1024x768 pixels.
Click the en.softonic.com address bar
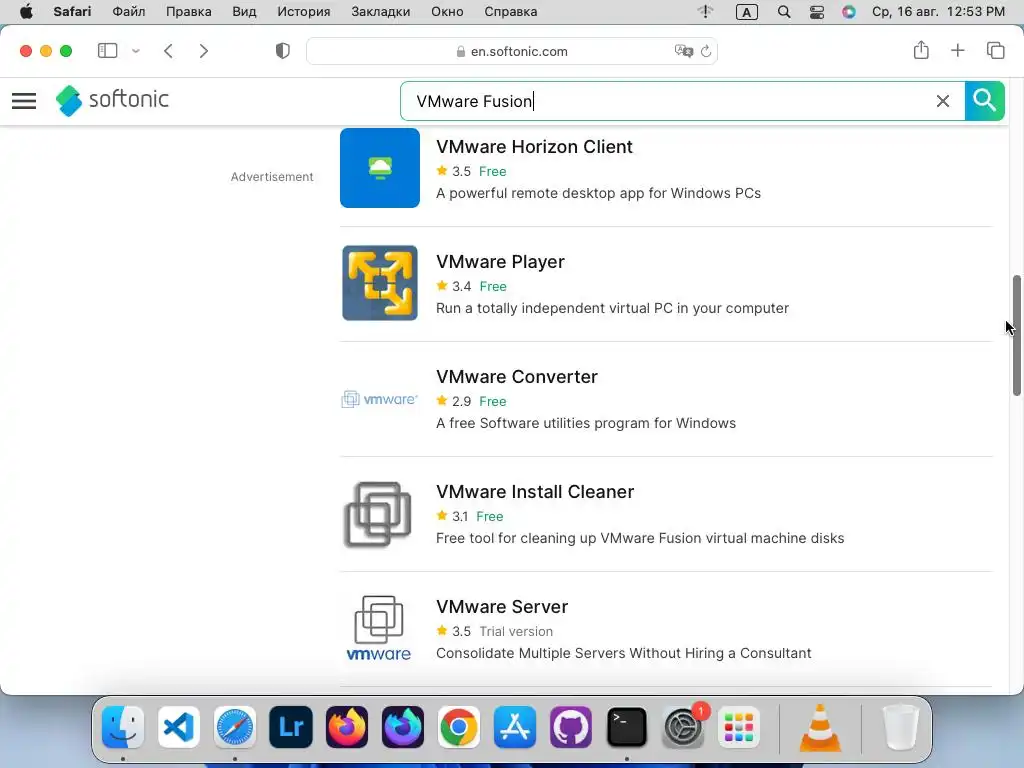click(x=512, y=51)
